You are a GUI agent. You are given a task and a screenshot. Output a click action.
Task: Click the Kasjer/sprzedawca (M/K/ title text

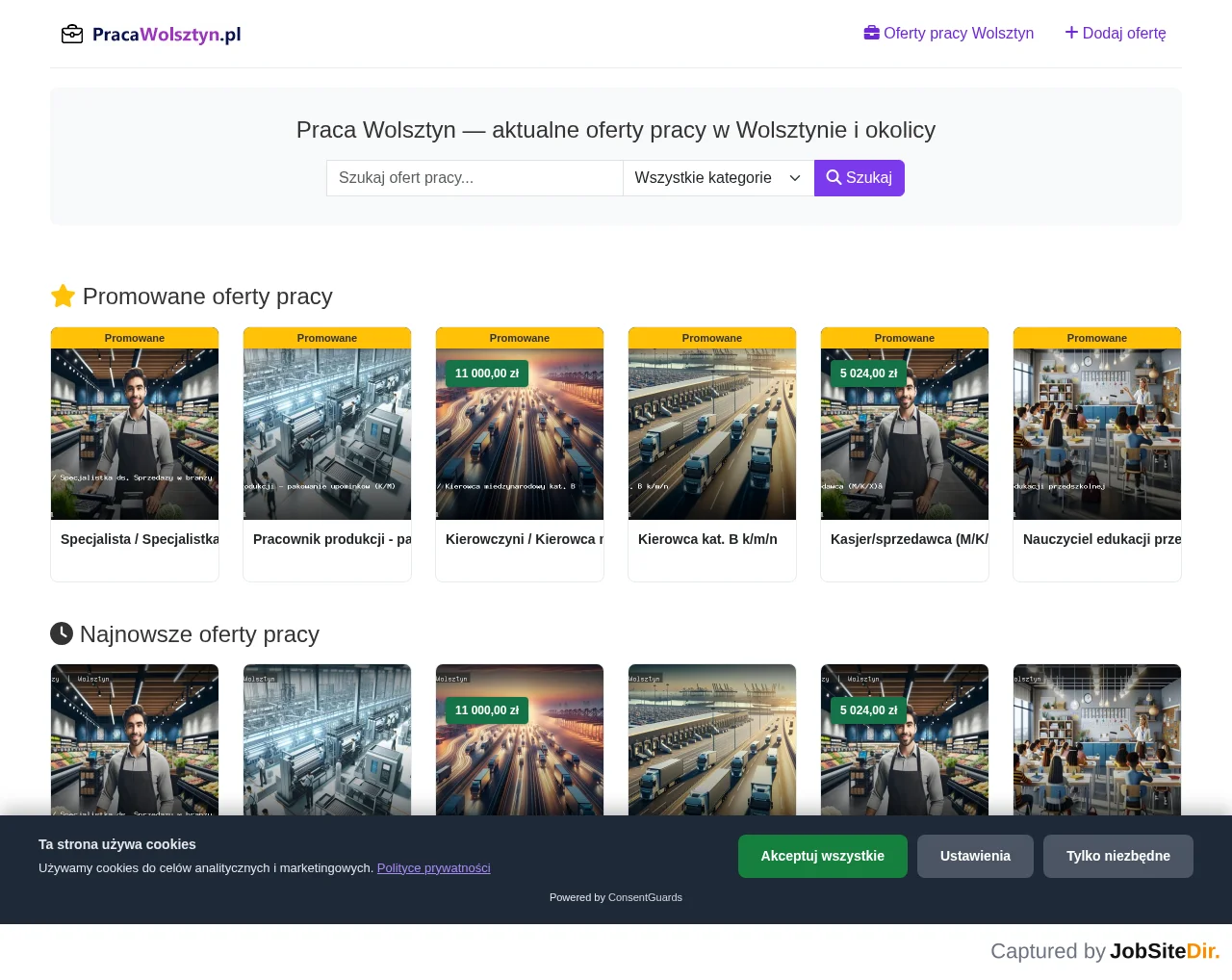(x=910, y=539)
